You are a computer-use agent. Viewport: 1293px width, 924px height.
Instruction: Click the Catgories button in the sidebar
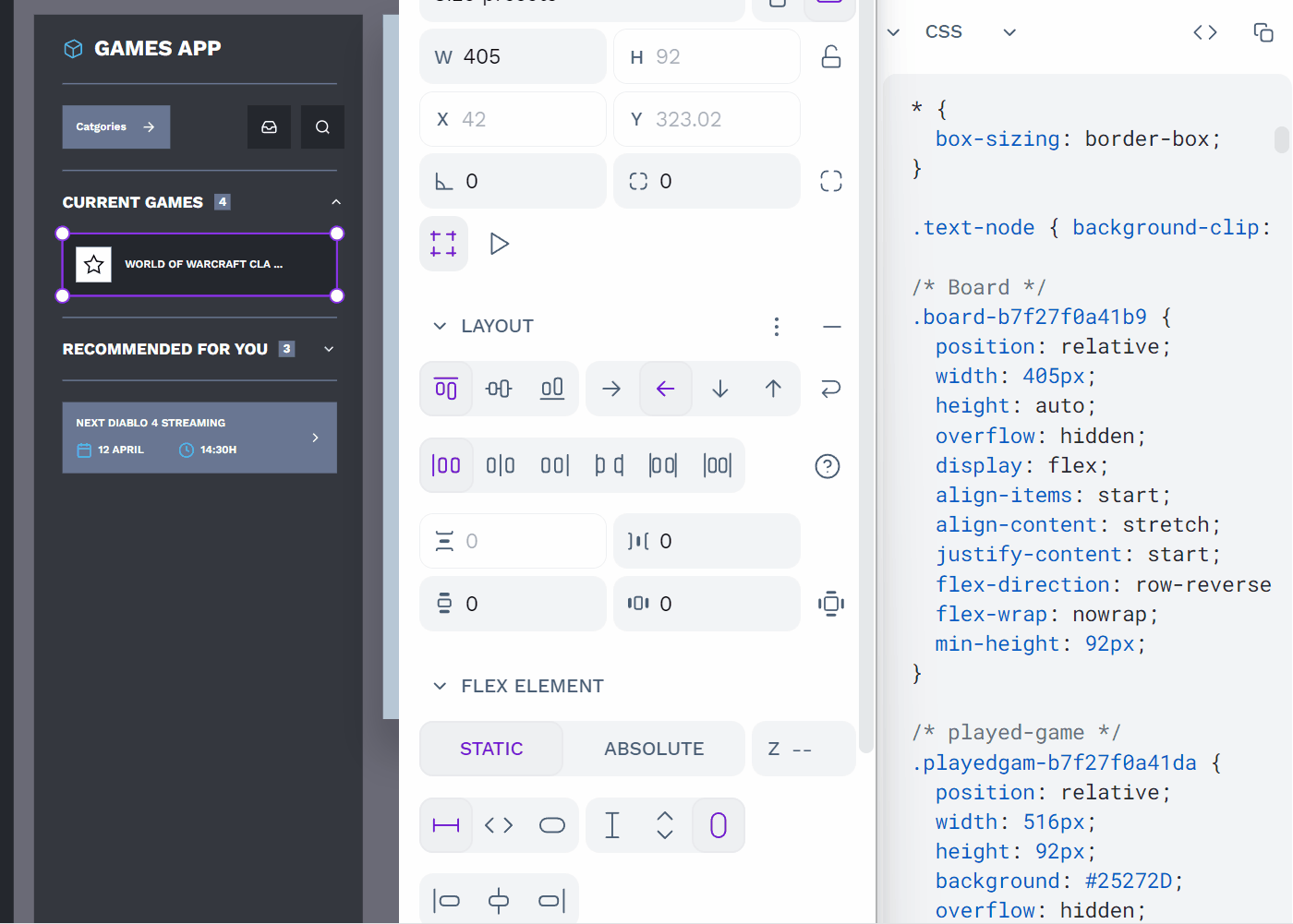coord(115,126)
